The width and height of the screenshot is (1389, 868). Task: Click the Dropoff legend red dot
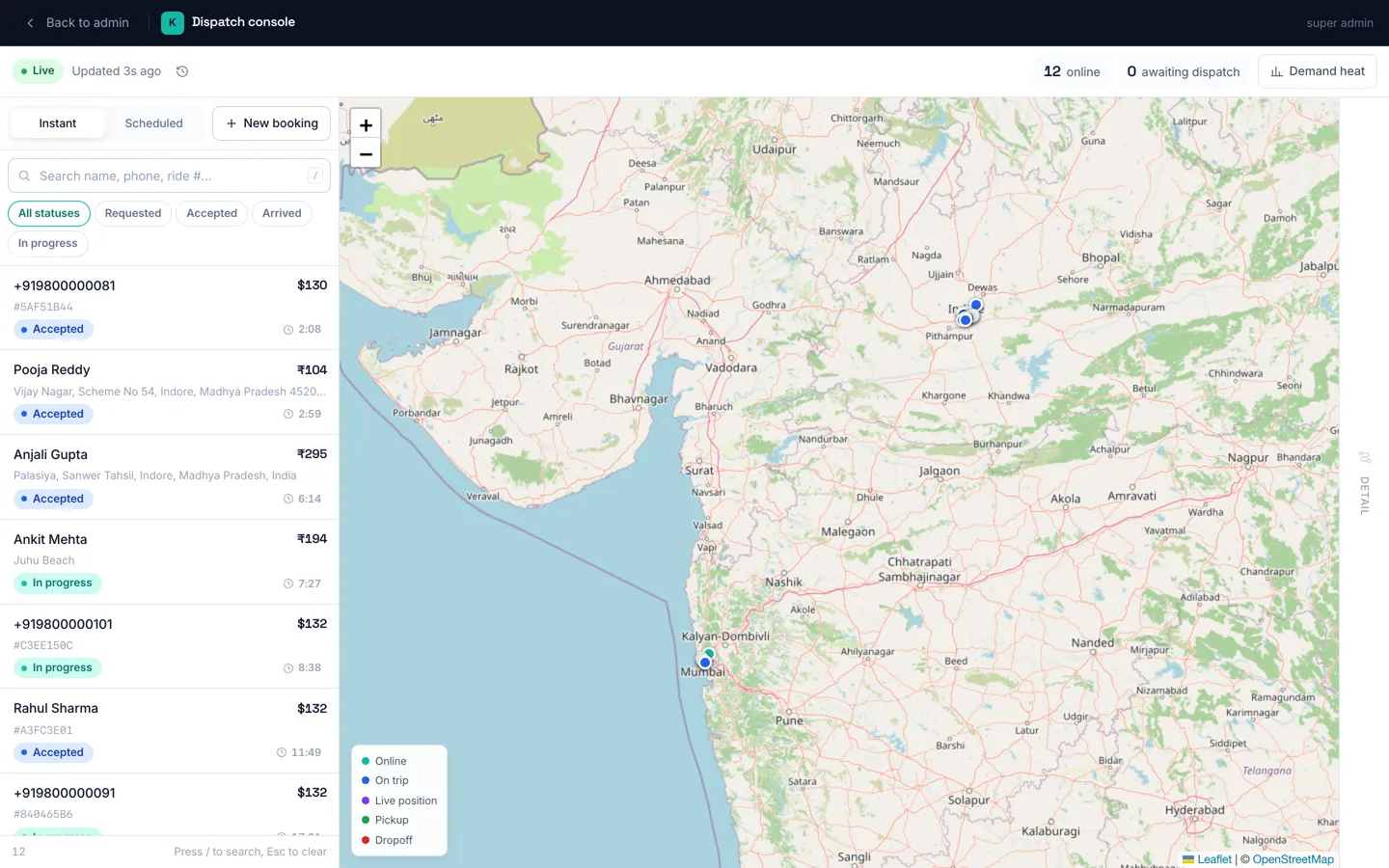[366, 840]
